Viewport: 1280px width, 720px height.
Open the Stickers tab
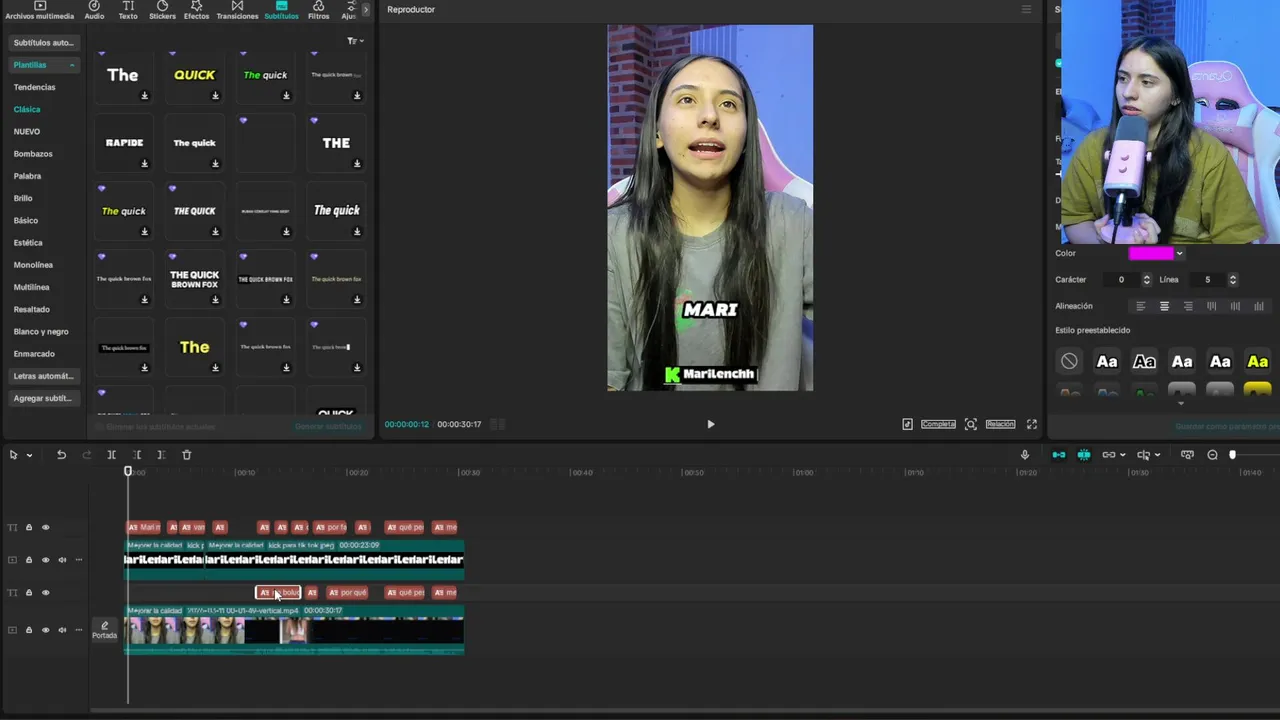tap(162, 11)
